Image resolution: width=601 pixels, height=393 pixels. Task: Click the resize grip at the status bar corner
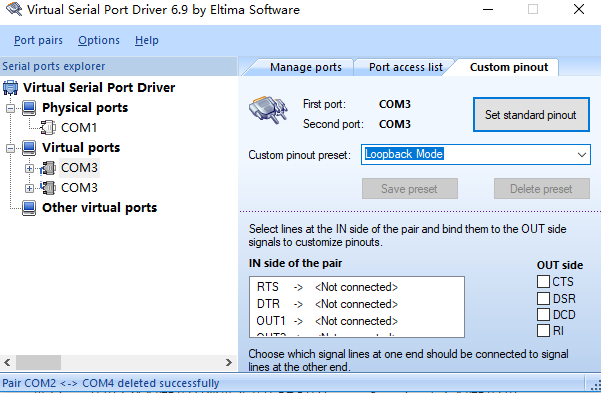click(595, 385)
